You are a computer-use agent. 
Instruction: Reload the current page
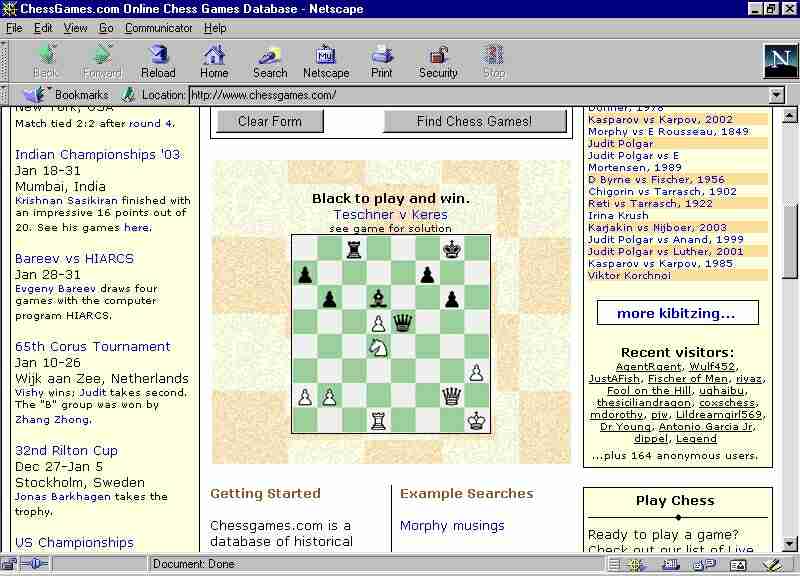[158, 61]
